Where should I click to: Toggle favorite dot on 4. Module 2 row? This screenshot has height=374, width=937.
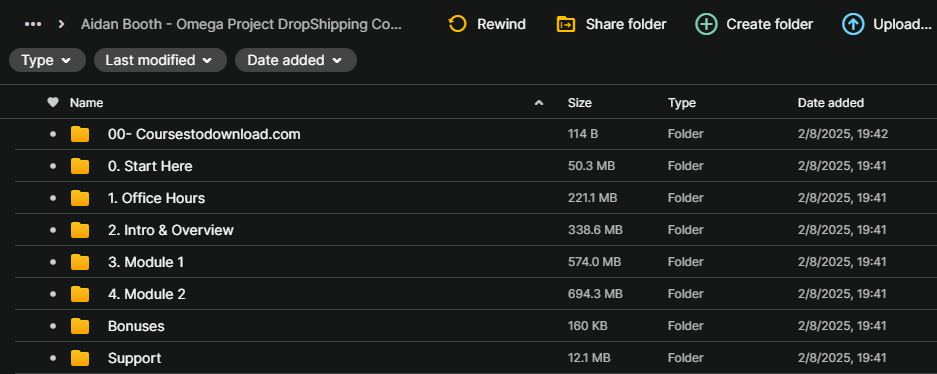click(x=53, y=294)
